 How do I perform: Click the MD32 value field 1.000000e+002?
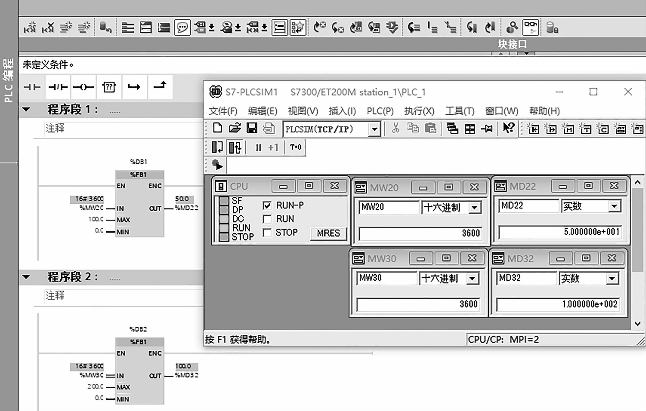(x=557, y=304)
